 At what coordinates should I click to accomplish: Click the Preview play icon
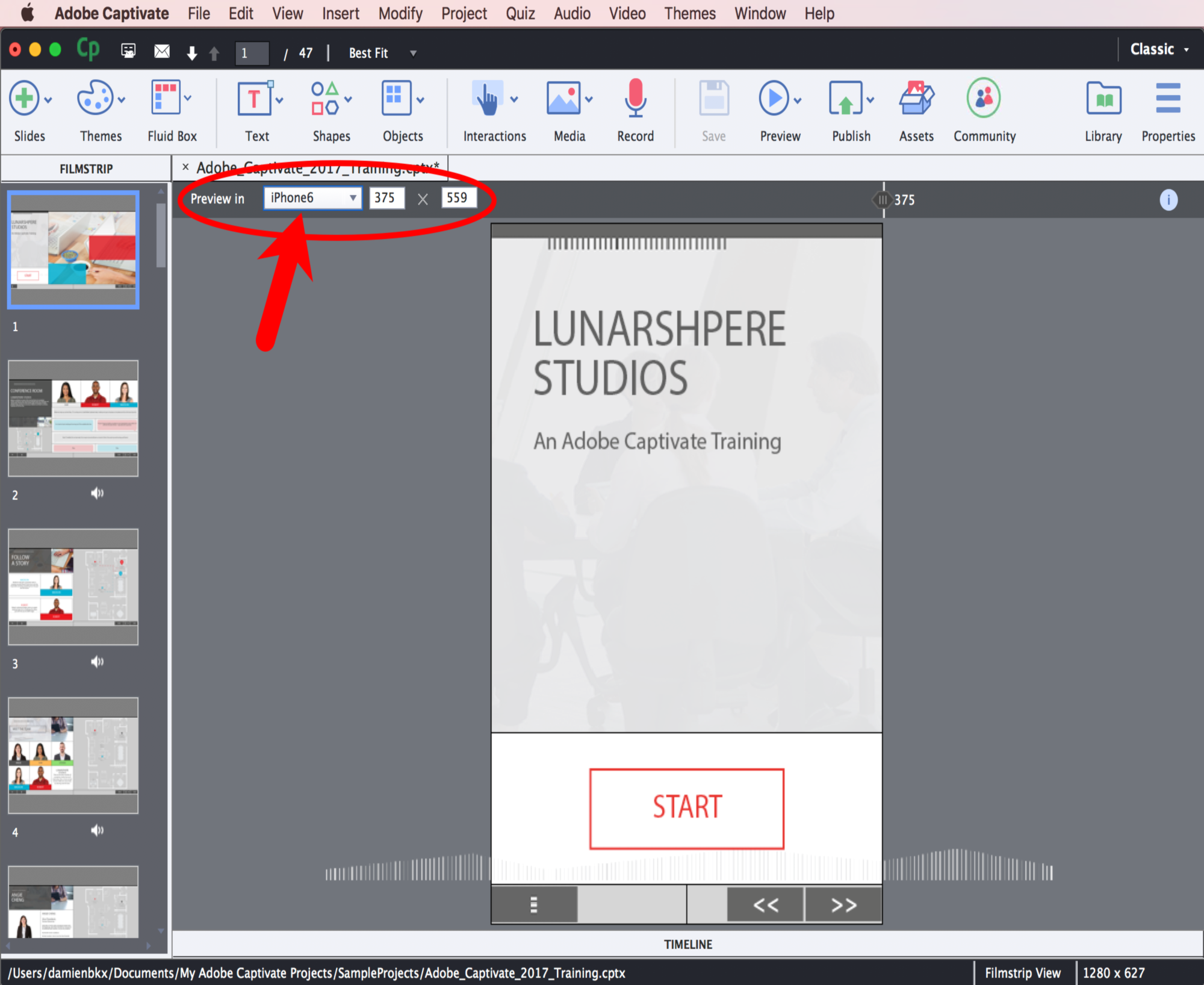[774, 98]
